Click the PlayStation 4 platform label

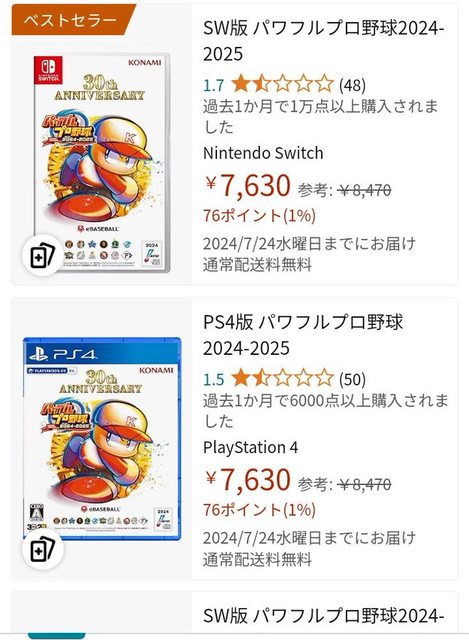(251, 447)
